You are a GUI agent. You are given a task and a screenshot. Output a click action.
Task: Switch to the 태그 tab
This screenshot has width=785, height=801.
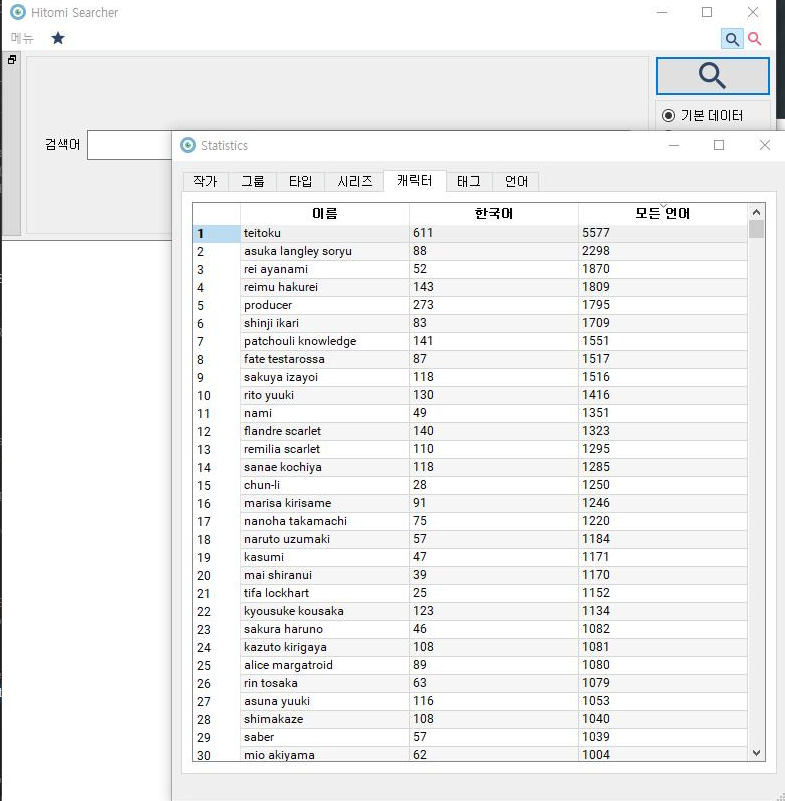tap(469, 181)
